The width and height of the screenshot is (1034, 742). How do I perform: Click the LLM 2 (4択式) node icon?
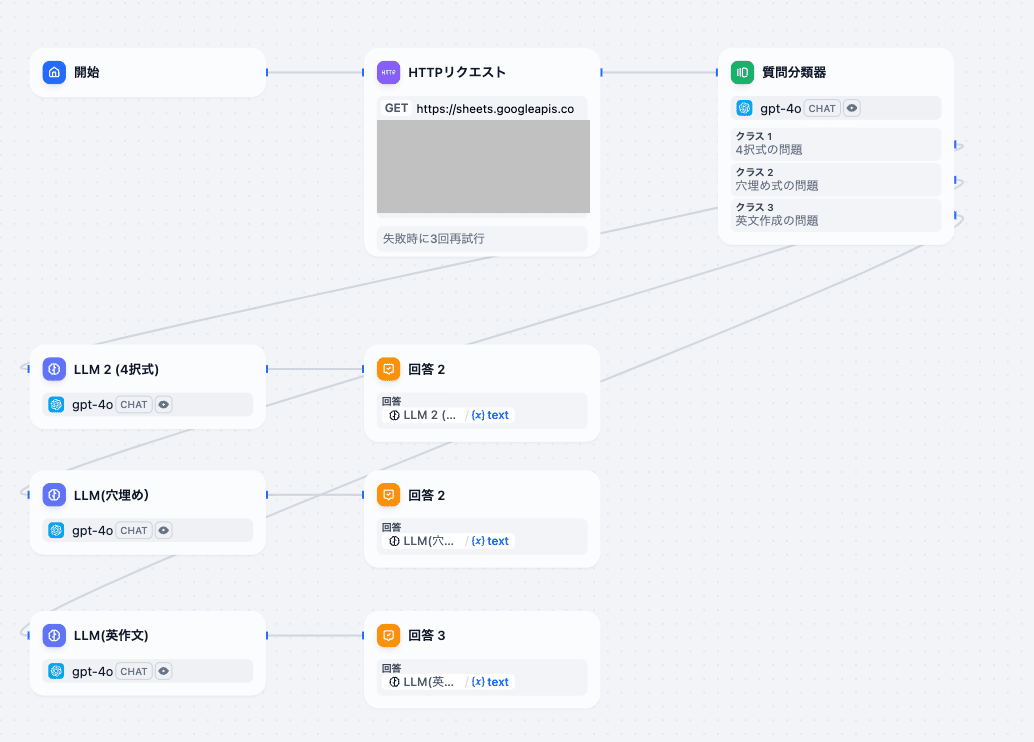(54, 369)
